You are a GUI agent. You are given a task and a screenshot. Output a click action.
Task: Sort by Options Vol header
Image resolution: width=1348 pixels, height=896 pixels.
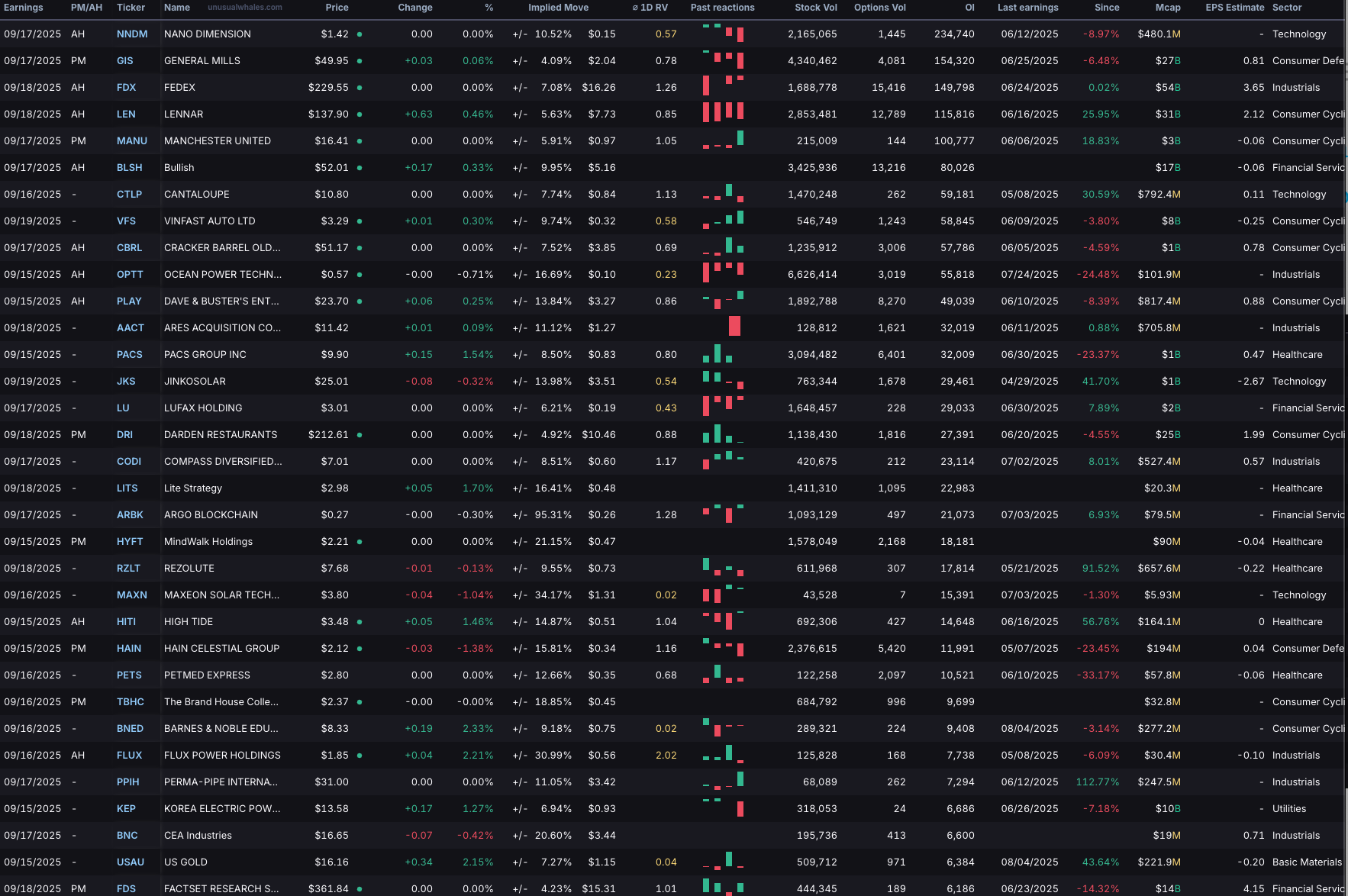(x=880, y=8)
